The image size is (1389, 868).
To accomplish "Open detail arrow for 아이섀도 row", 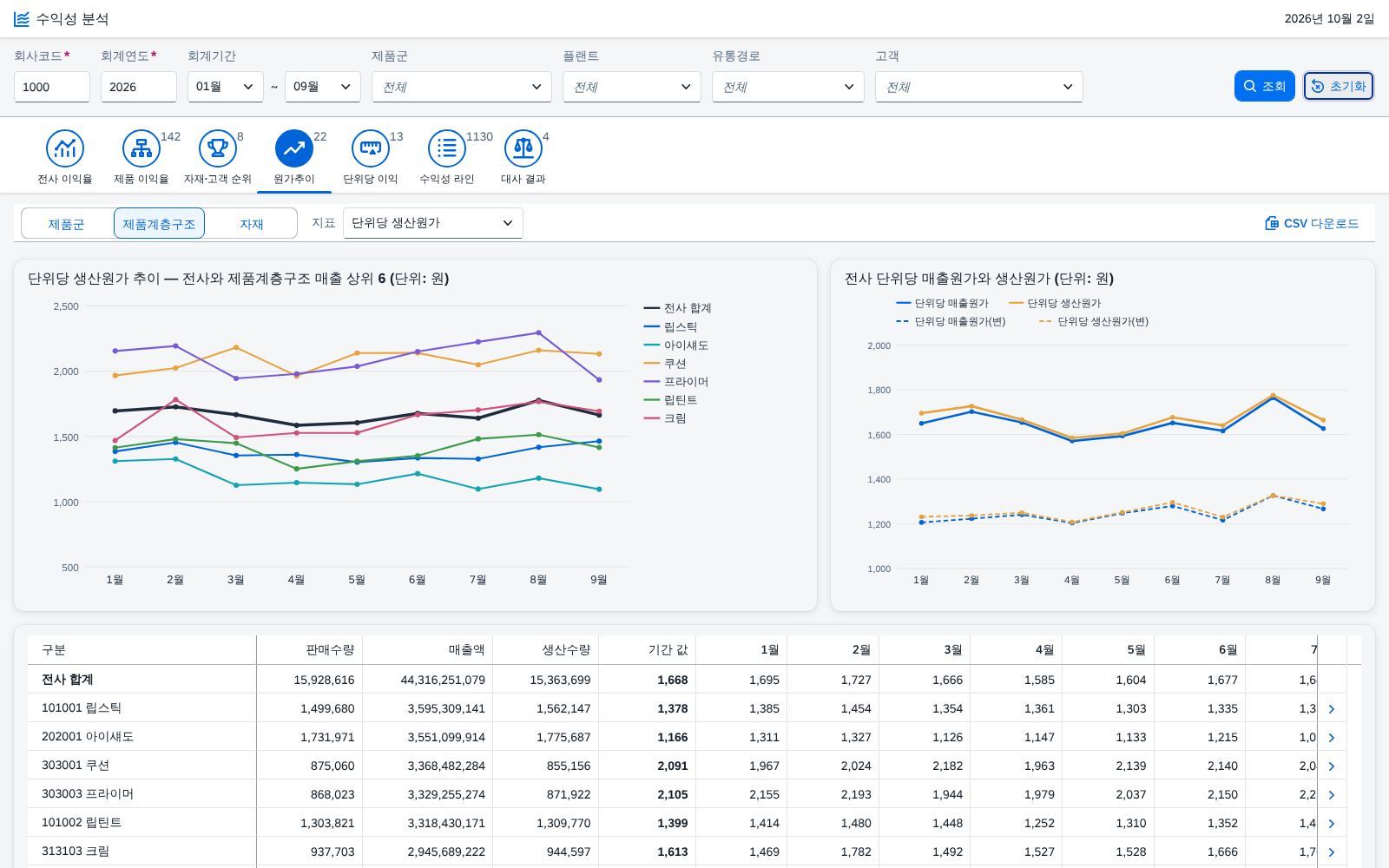I will pos(1331,738).
